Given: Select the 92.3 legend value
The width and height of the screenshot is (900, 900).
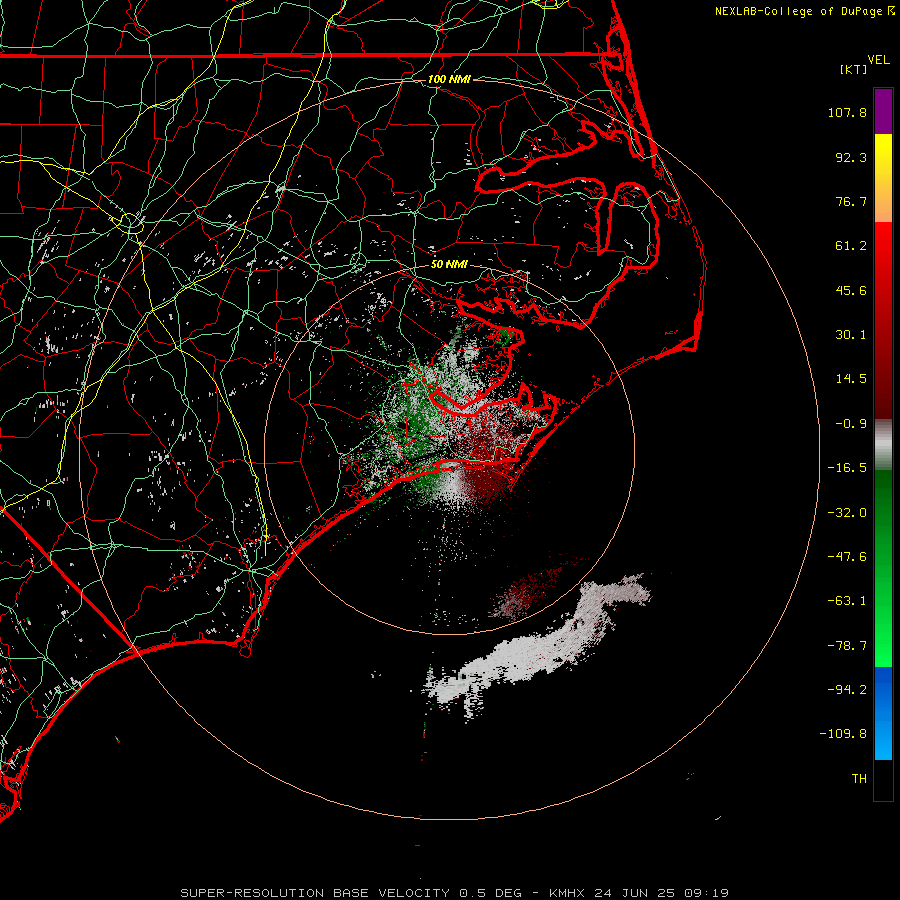Looking at the screenshot, I should pyautogui.click(x=851, y=157).
